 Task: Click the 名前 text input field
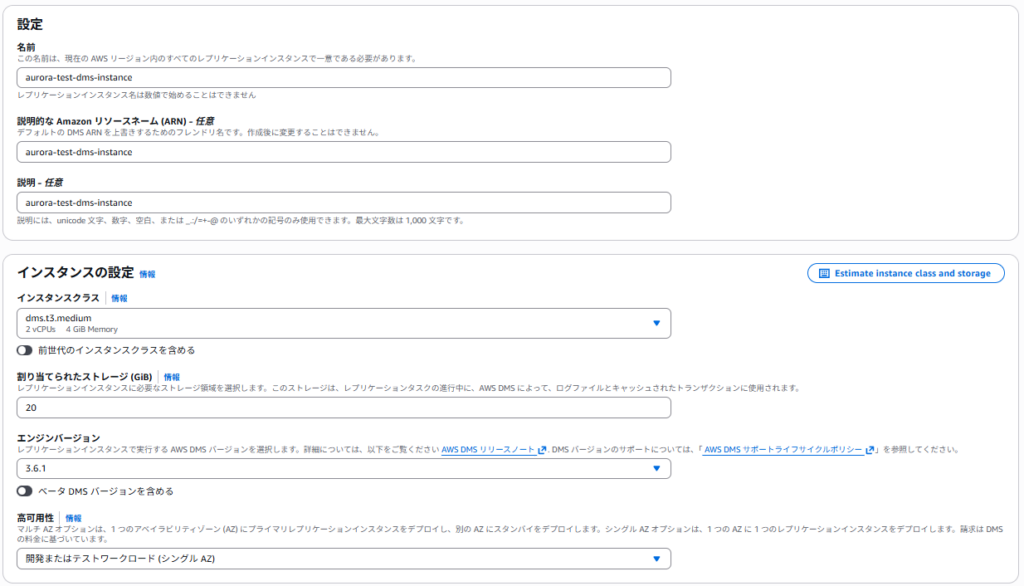coord(343,77)
